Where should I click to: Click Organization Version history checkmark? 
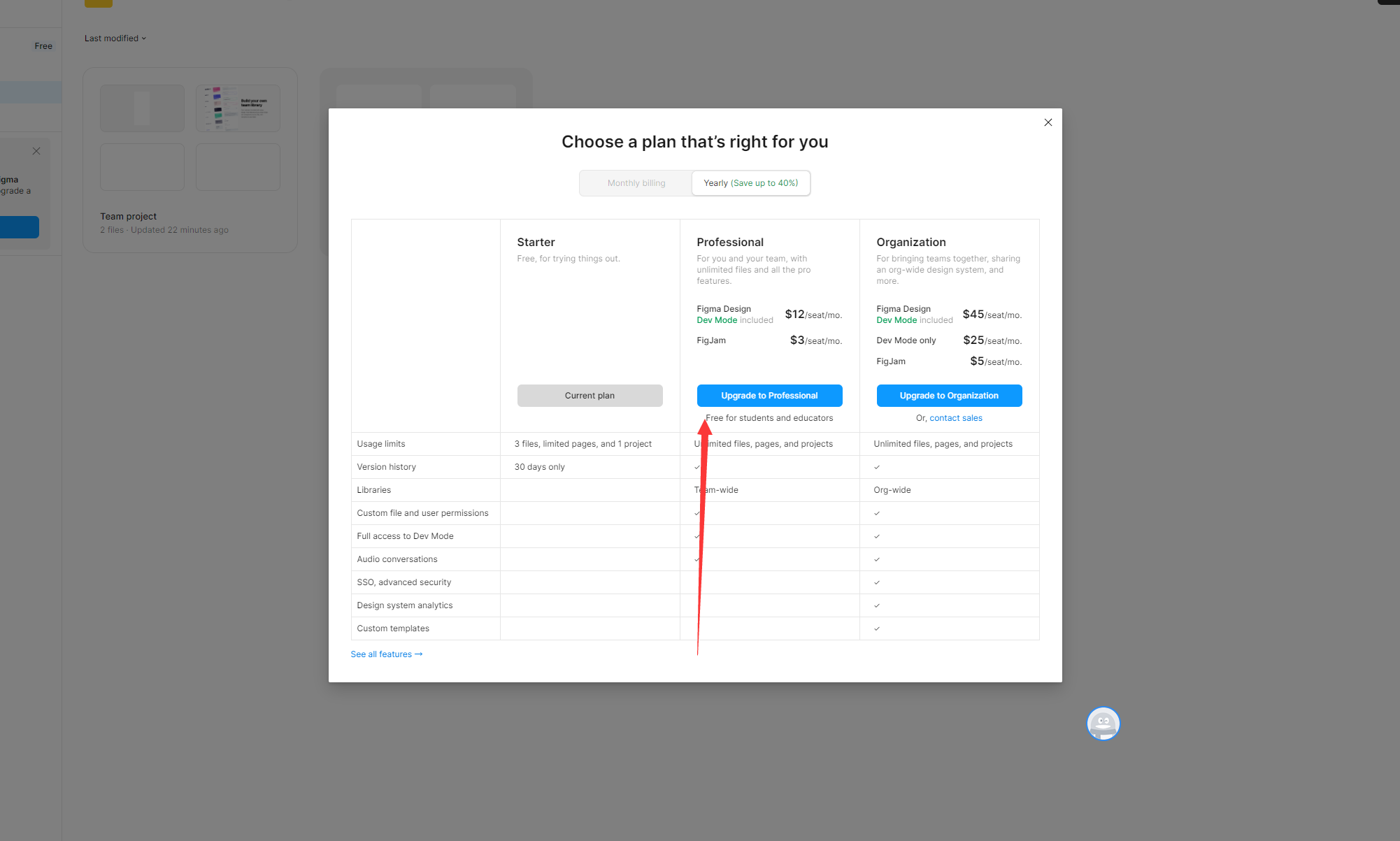pyautogui.click(x=876, y=467)
